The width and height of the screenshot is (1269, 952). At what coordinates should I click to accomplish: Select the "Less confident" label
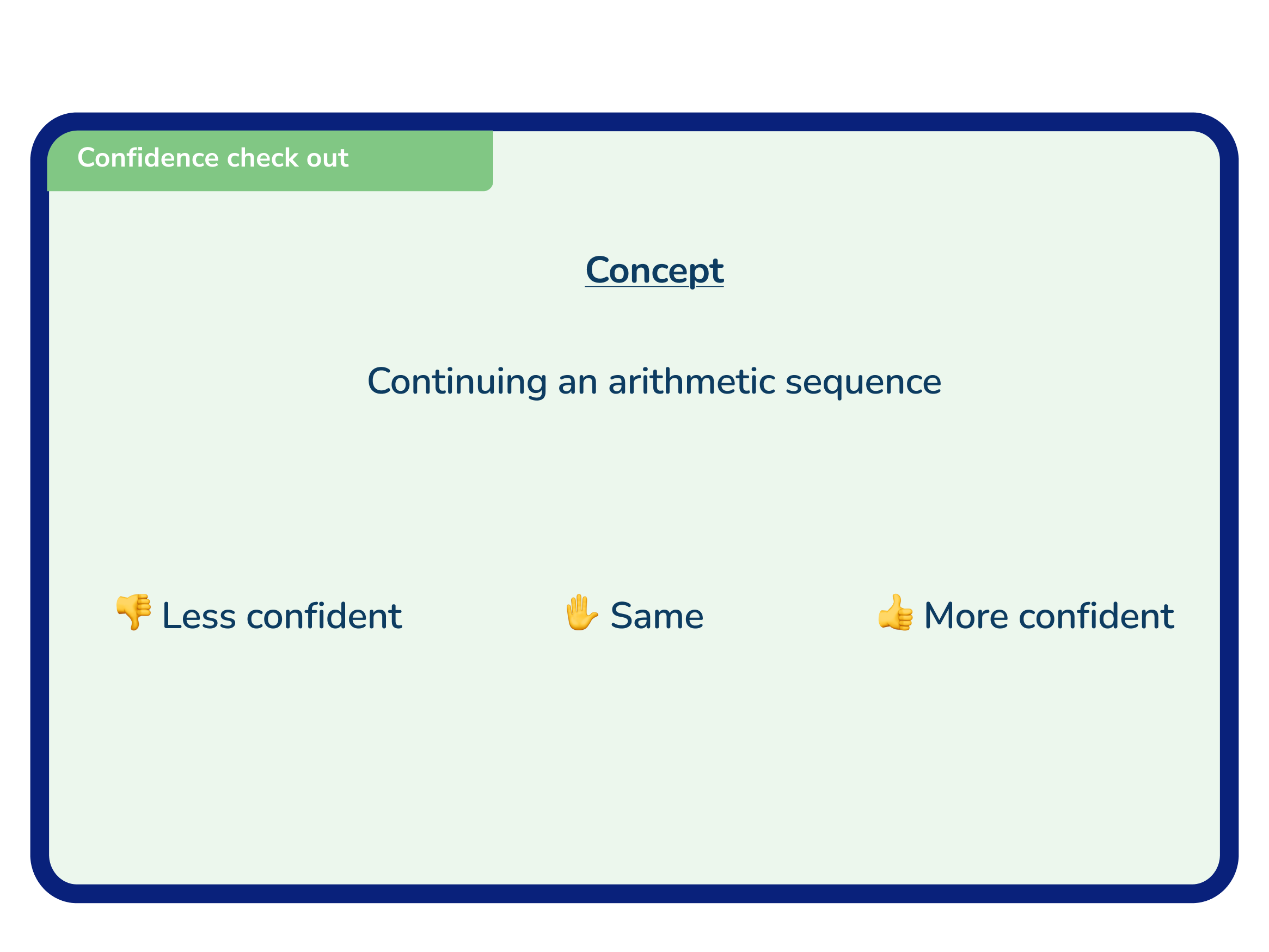pyautogui.click(x=281, y=617)
